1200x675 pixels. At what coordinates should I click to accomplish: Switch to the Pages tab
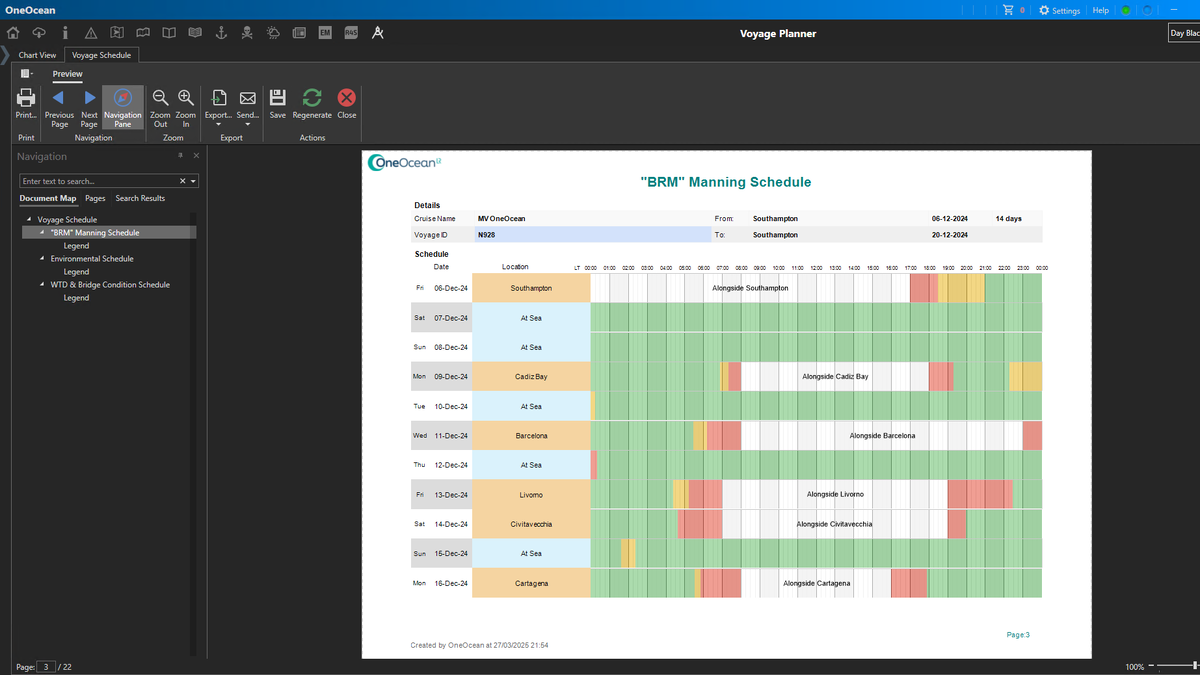tap(95, 198)
